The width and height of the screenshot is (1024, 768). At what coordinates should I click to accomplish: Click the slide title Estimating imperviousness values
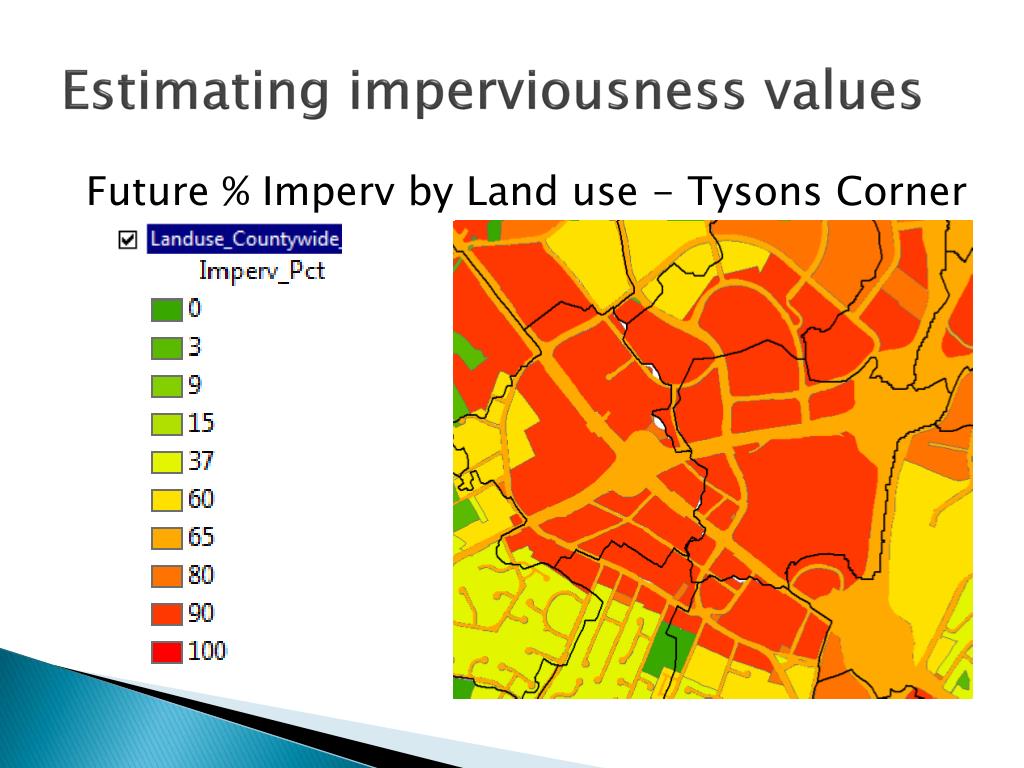click(x=492, y=91)
